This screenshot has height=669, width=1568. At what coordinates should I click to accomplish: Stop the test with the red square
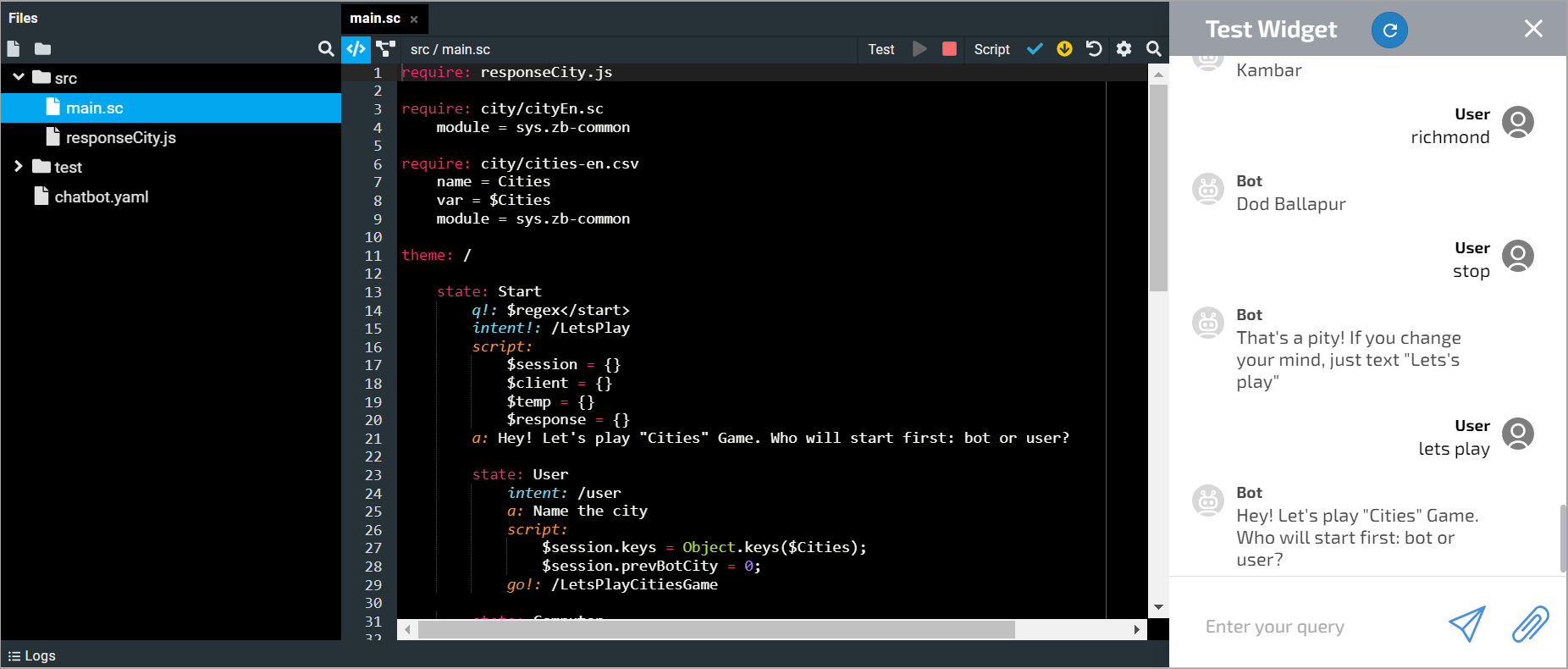coord(949,49)
